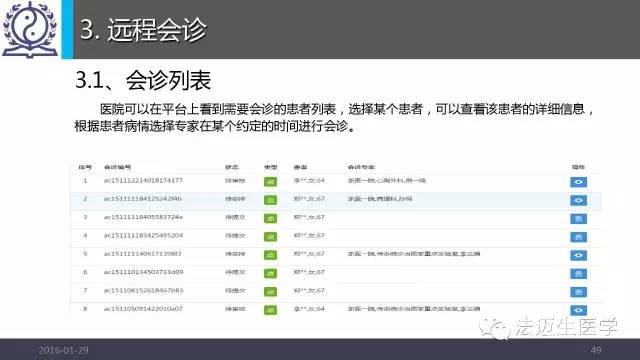This screenshot has width=640, height=360.
Task: Click the green type badge in row 5
Action: click(270, 255)
